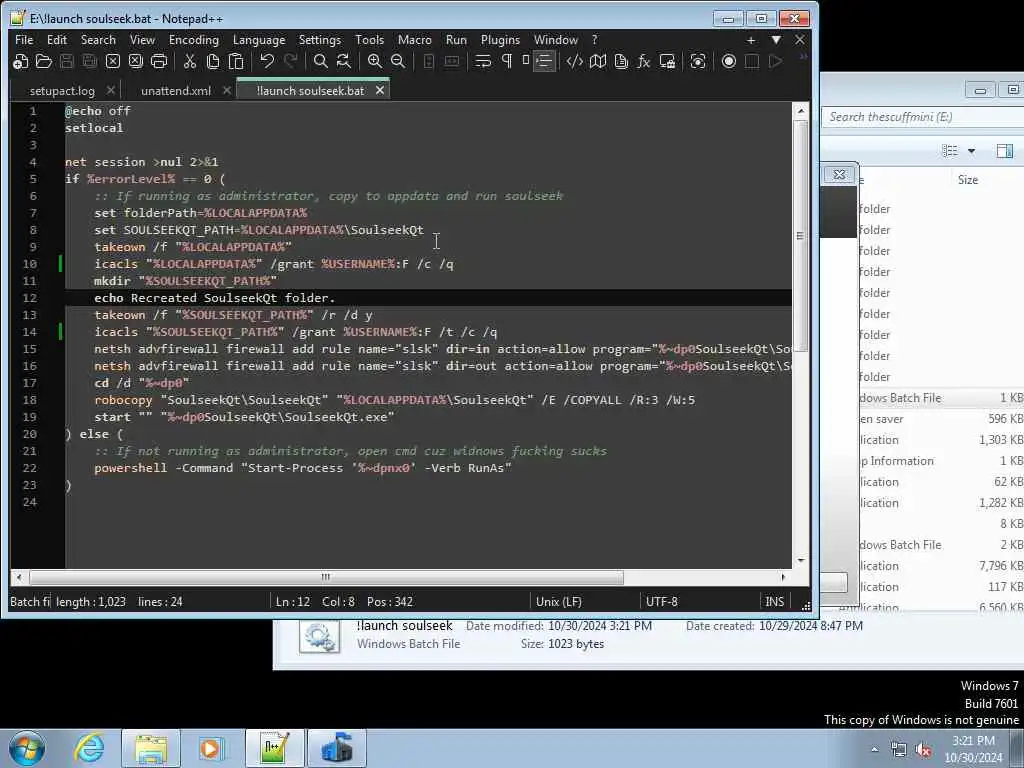
Task: Click the Size column header in Explorer
Action: coord(967,180)
